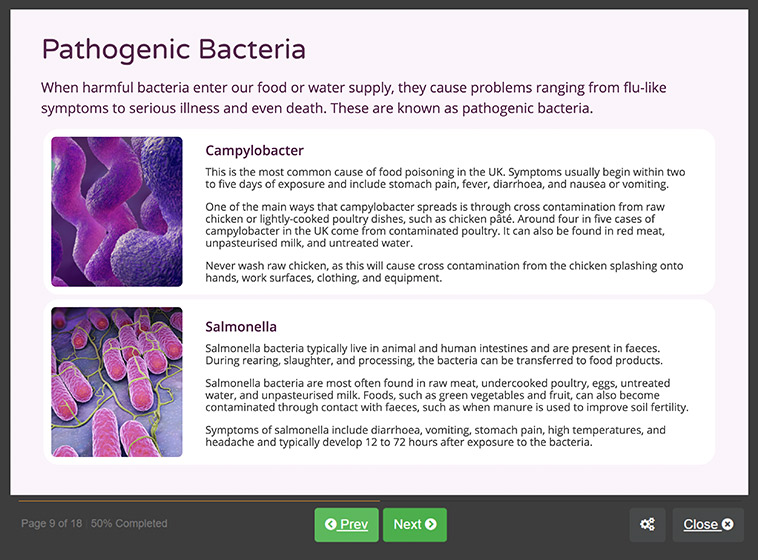
Task: Click the Campylobacter heading
Action: pyautogui.click(x=254, y=150)
